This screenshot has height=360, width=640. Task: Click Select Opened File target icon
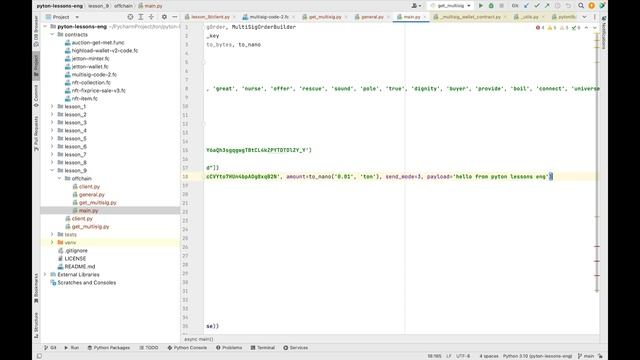tap(130, 17)
